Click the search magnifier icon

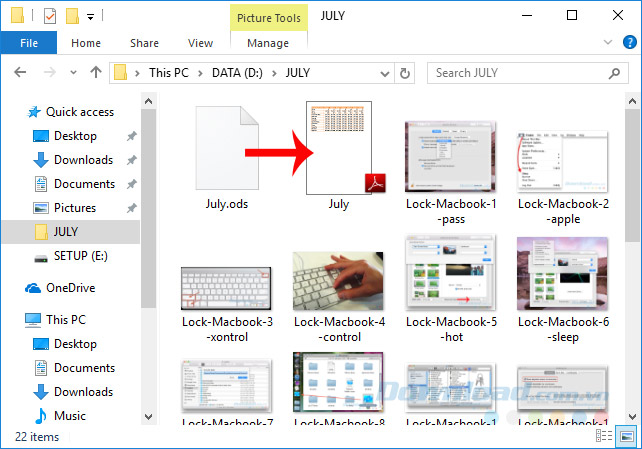614,73
